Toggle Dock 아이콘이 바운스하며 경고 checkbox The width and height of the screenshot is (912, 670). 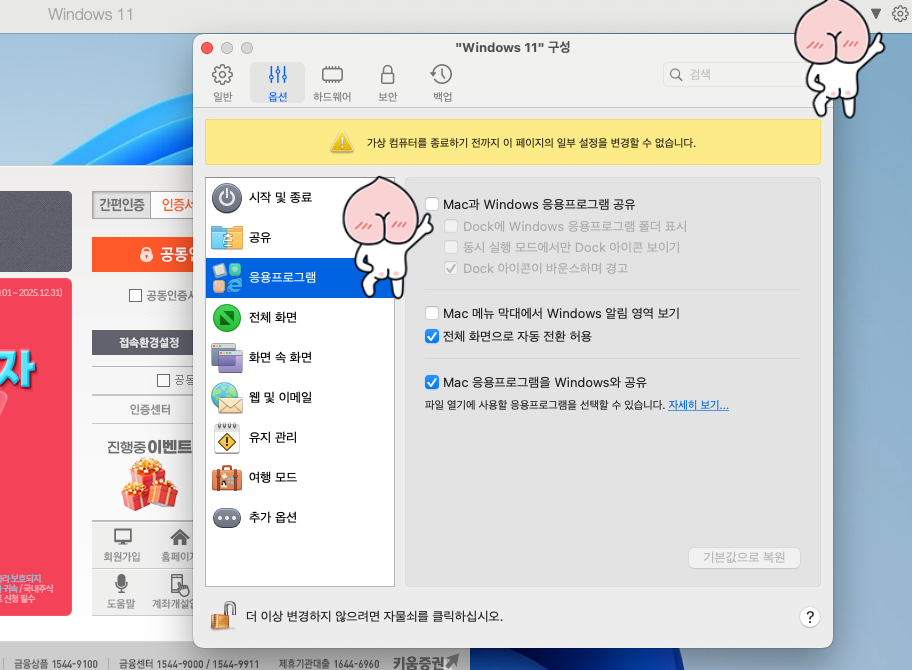pyautogui.click(x=451, y=268)
